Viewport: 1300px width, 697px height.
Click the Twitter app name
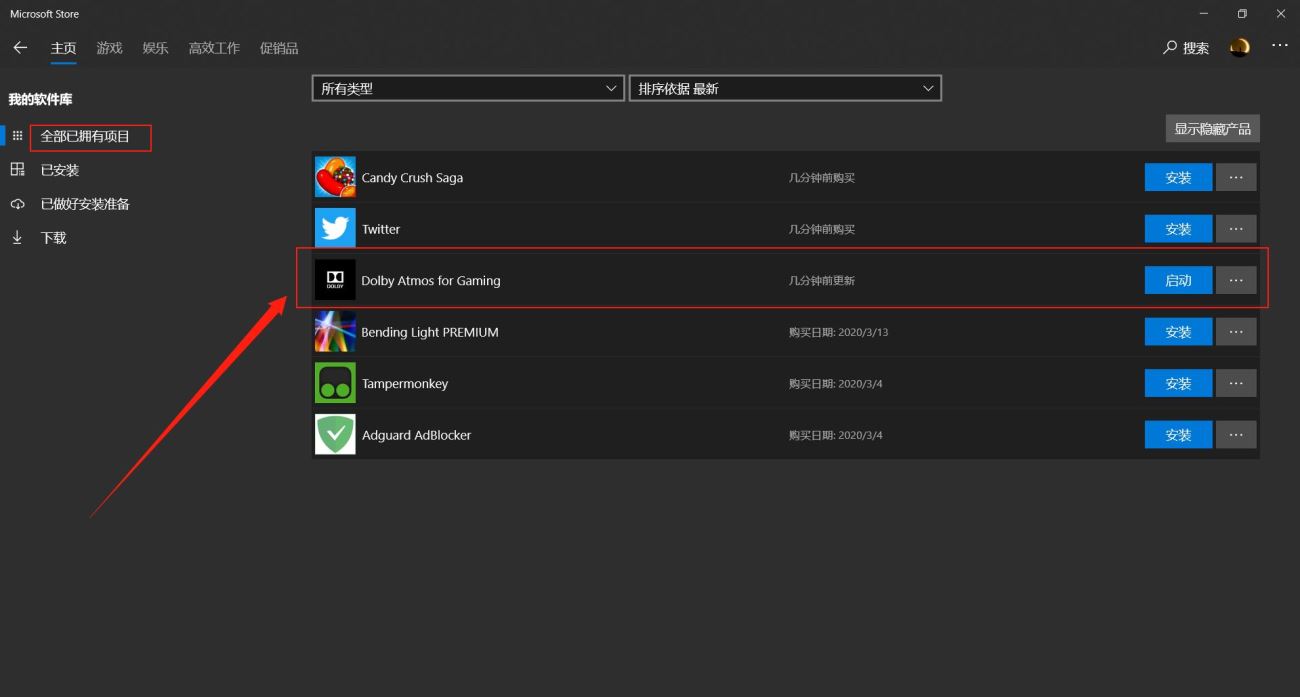click(x=381, y=229)
